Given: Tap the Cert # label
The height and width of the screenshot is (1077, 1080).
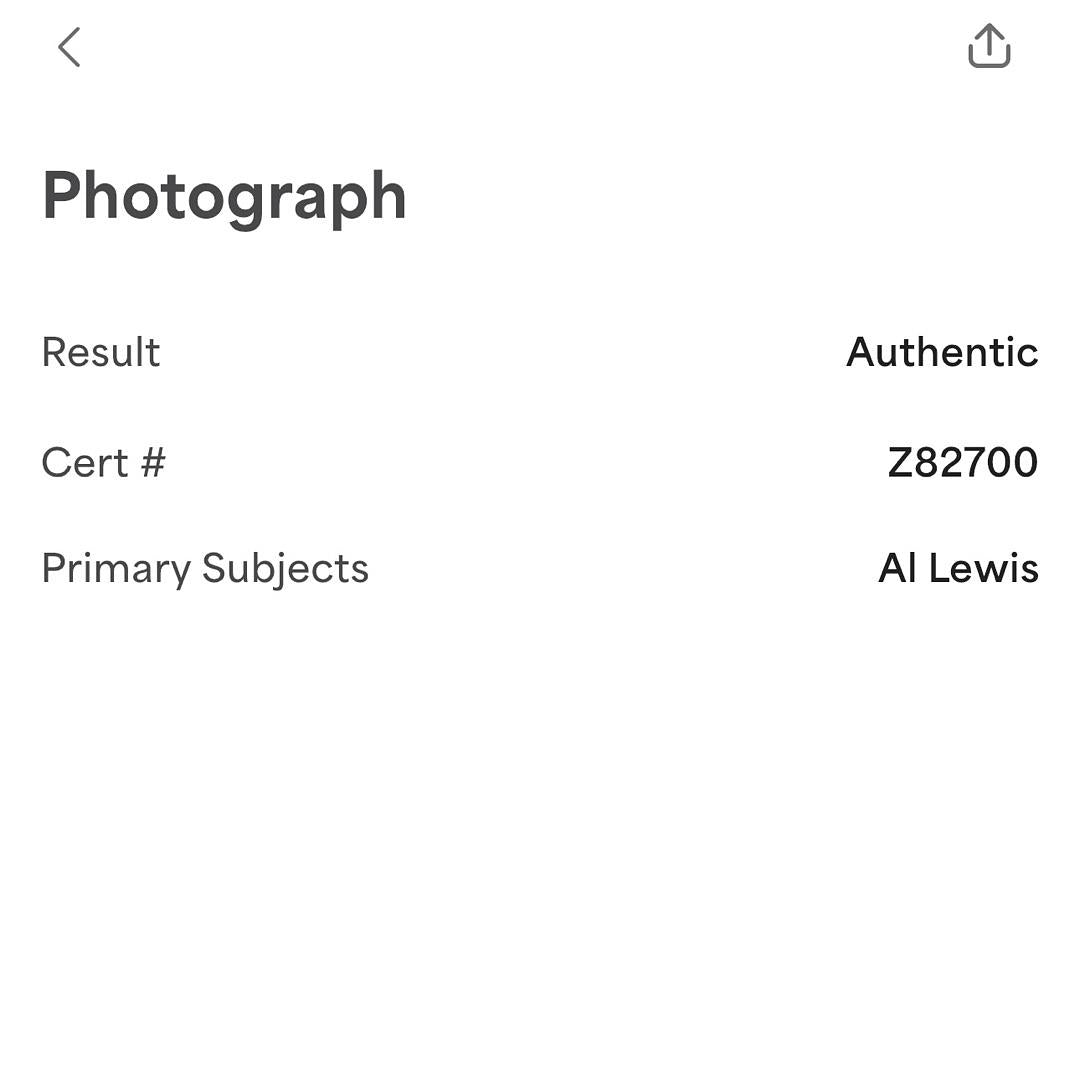Looking at the screenshot, I should click(103, 462).
